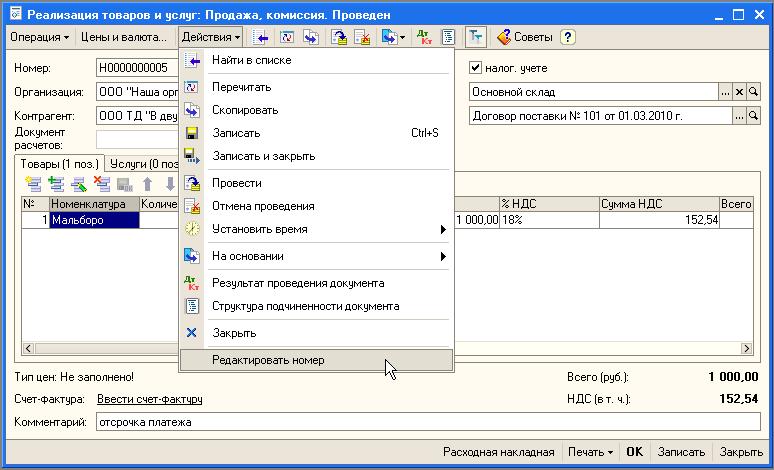Choose 'Записать и закрыть' menu entry
This screenshot has height=470, width=774.
click(x=316, y=157)
